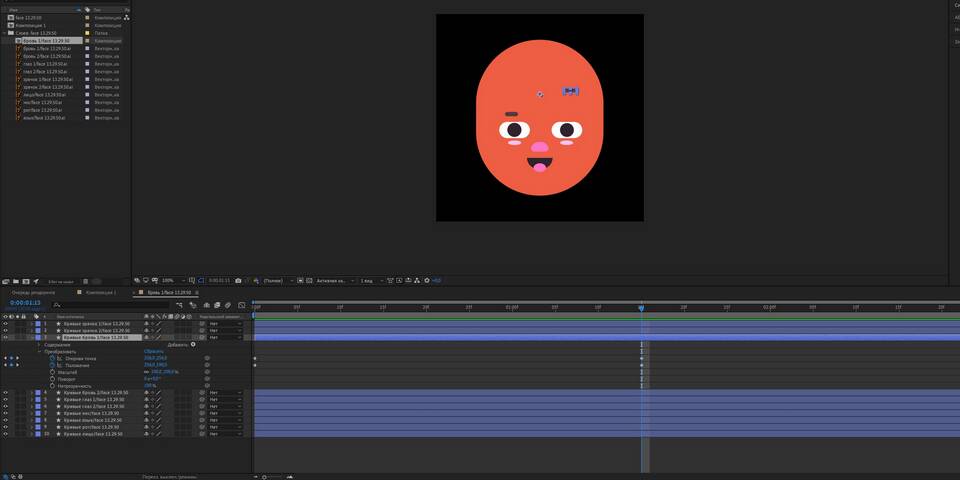Click the Непрозрачность value 100%
The height and width of the screenshot is (480, 960).
151,386
